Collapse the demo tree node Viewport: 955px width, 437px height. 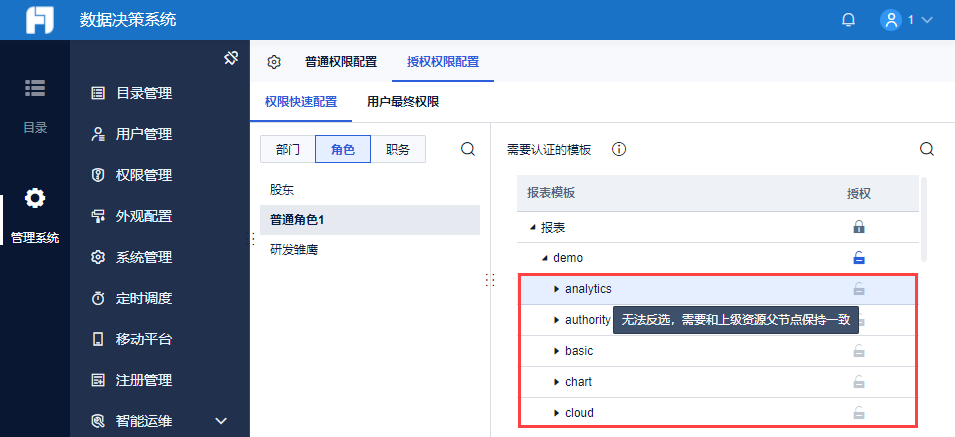tap(545, 258)
